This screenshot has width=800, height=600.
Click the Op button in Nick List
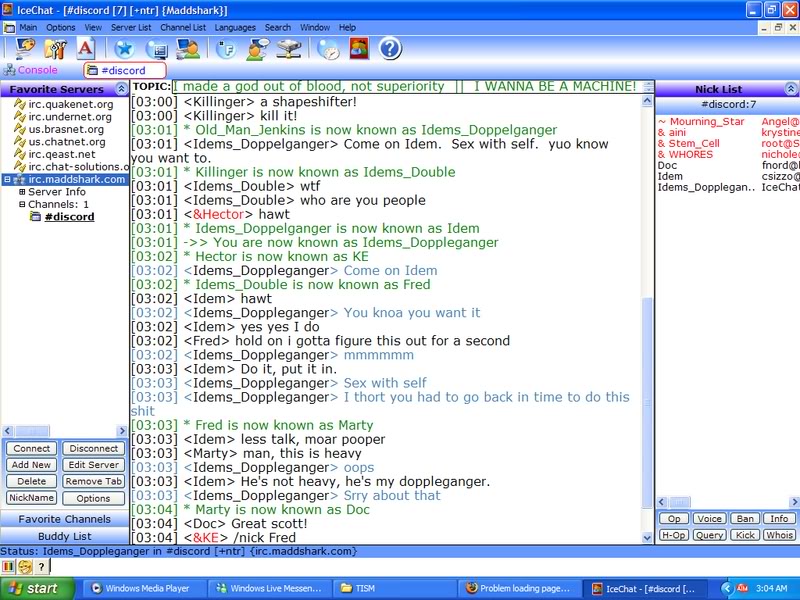pos(674,518)
